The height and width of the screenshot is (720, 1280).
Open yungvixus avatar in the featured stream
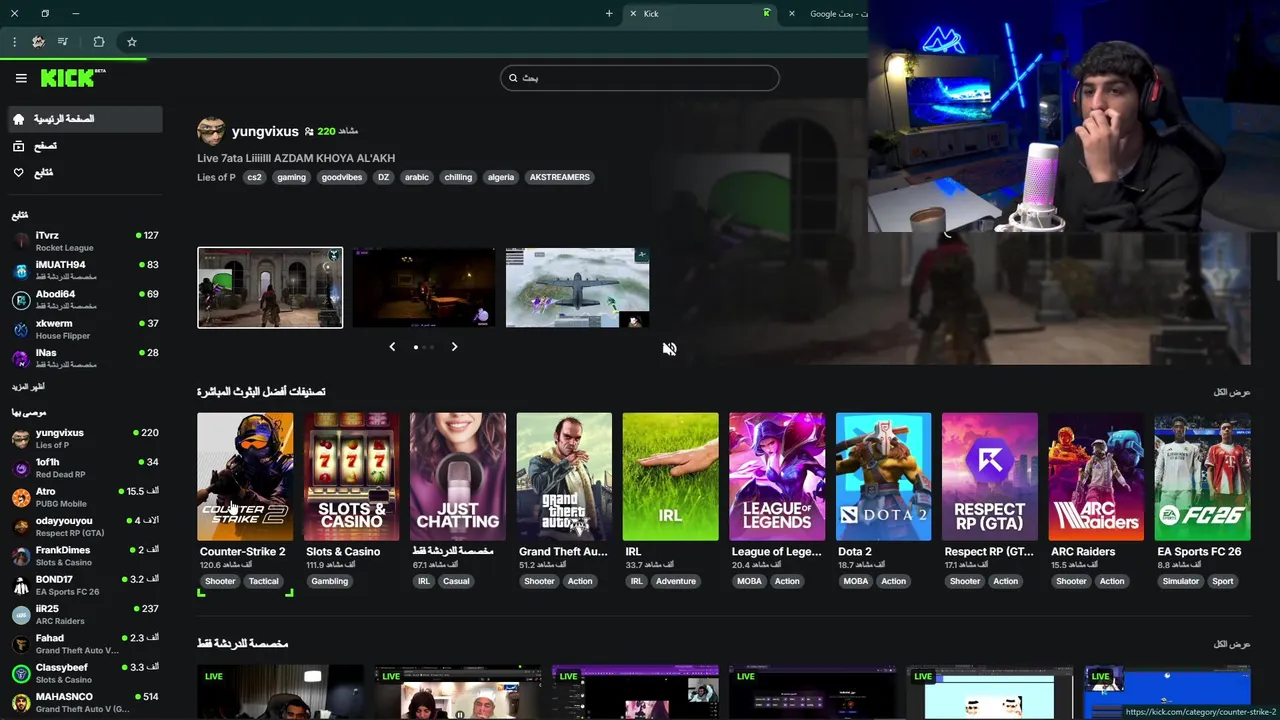pos(211,131)
